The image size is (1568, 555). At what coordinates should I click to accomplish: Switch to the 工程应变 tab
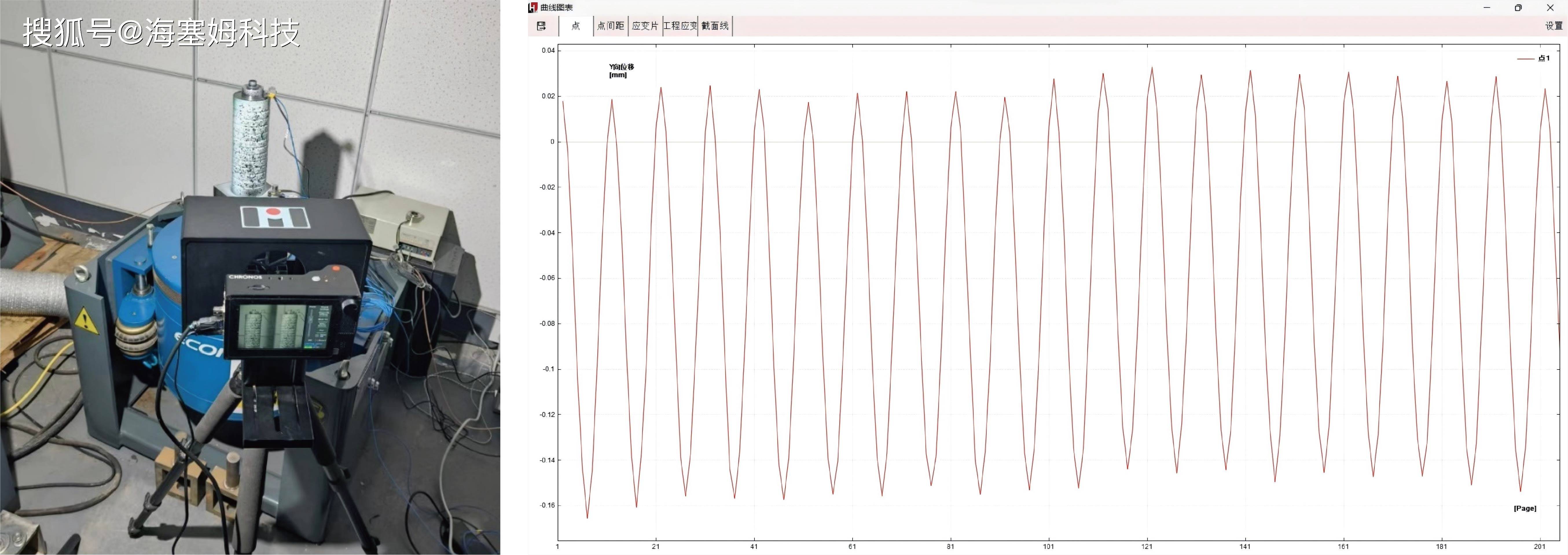[x=680, y=25]
